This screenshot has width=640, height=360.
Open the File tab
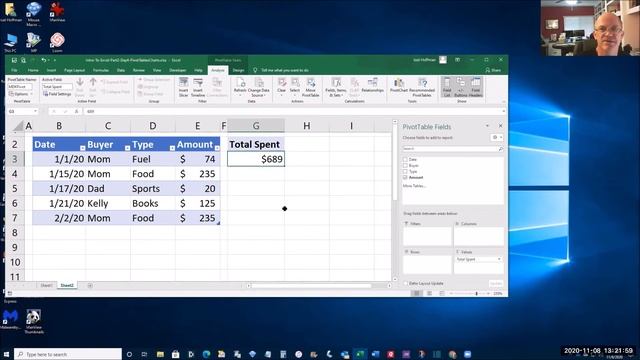click(x=14, y=70)
